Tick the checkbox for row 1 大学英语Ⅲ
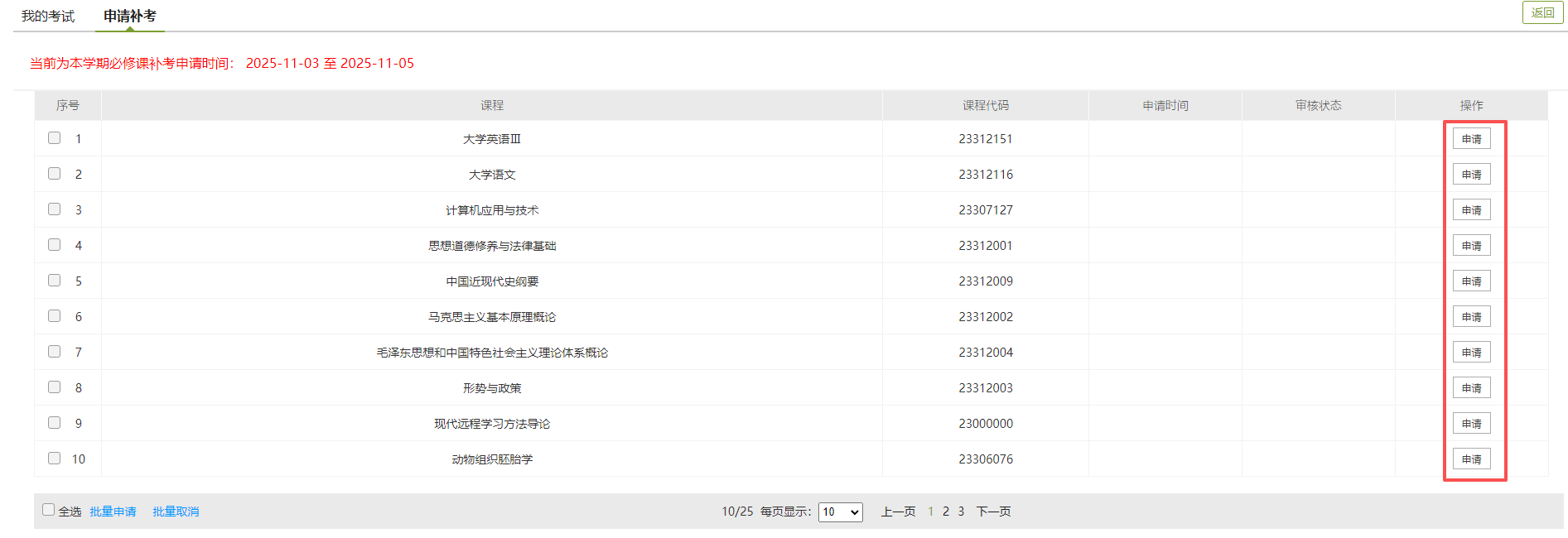1568x538 pixels. pyautogui.click(x=55, y=138)
